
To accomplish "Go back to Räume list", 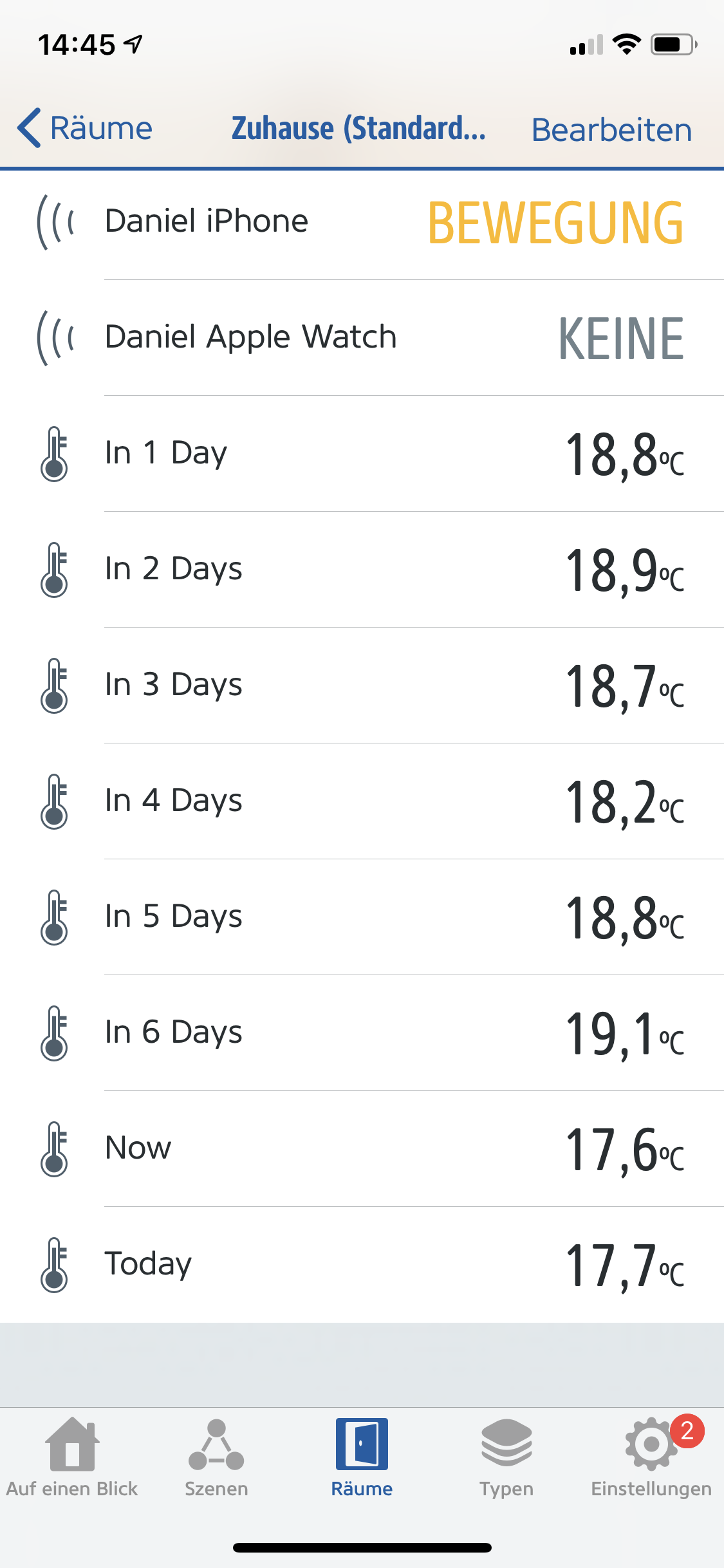I will point(86,128).
